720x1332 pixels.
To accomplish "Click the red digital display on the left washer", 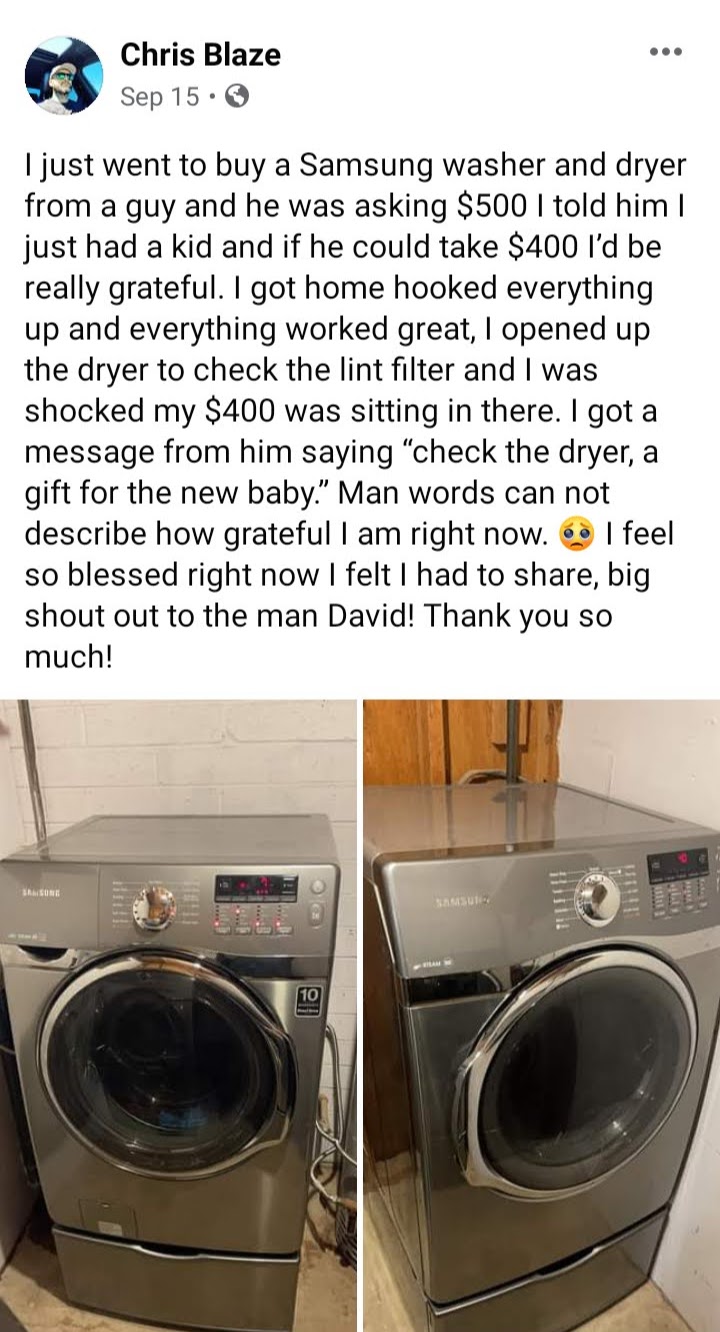I will [x=257, y=885].
